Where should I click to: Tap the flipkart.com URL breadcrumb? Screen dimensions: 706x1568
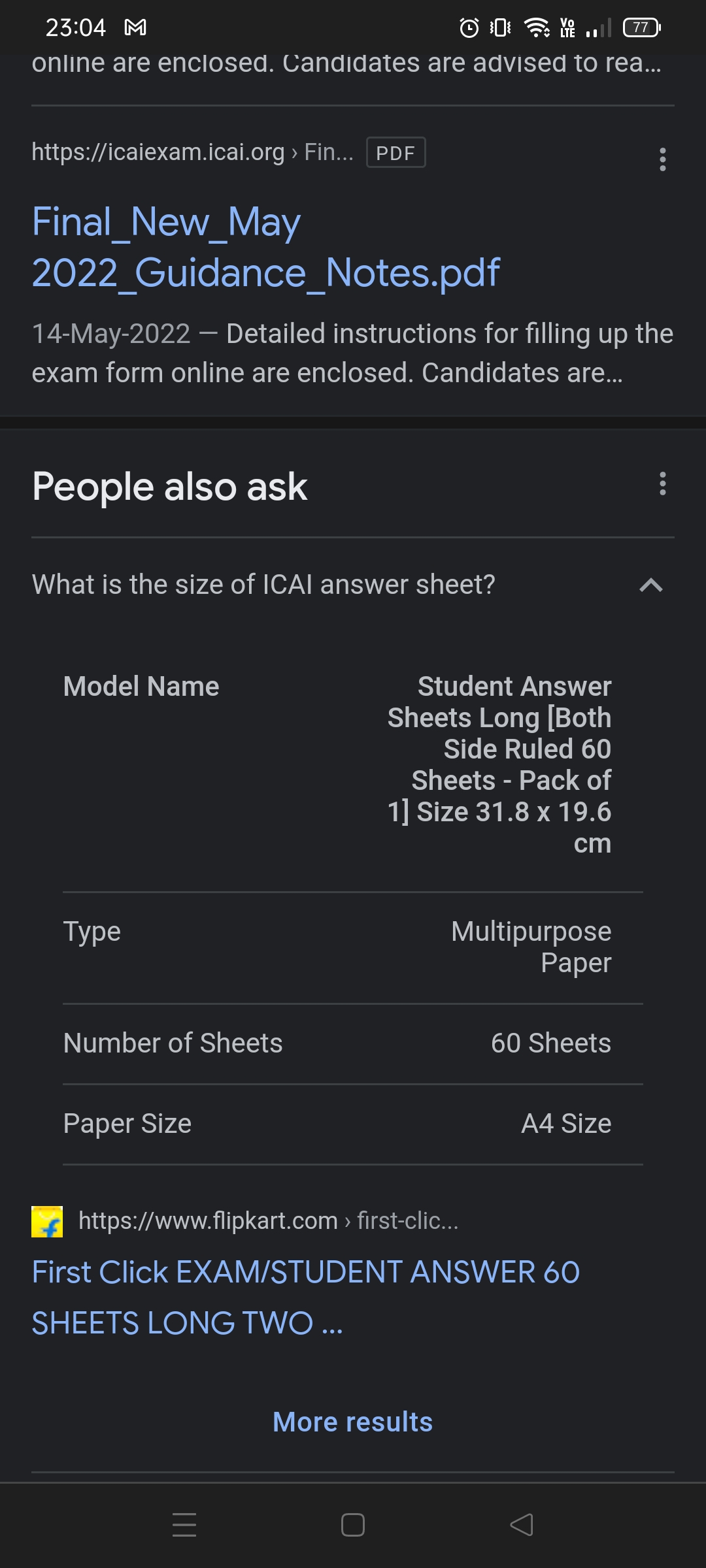pyautogui.click(x=268, y=1220)
